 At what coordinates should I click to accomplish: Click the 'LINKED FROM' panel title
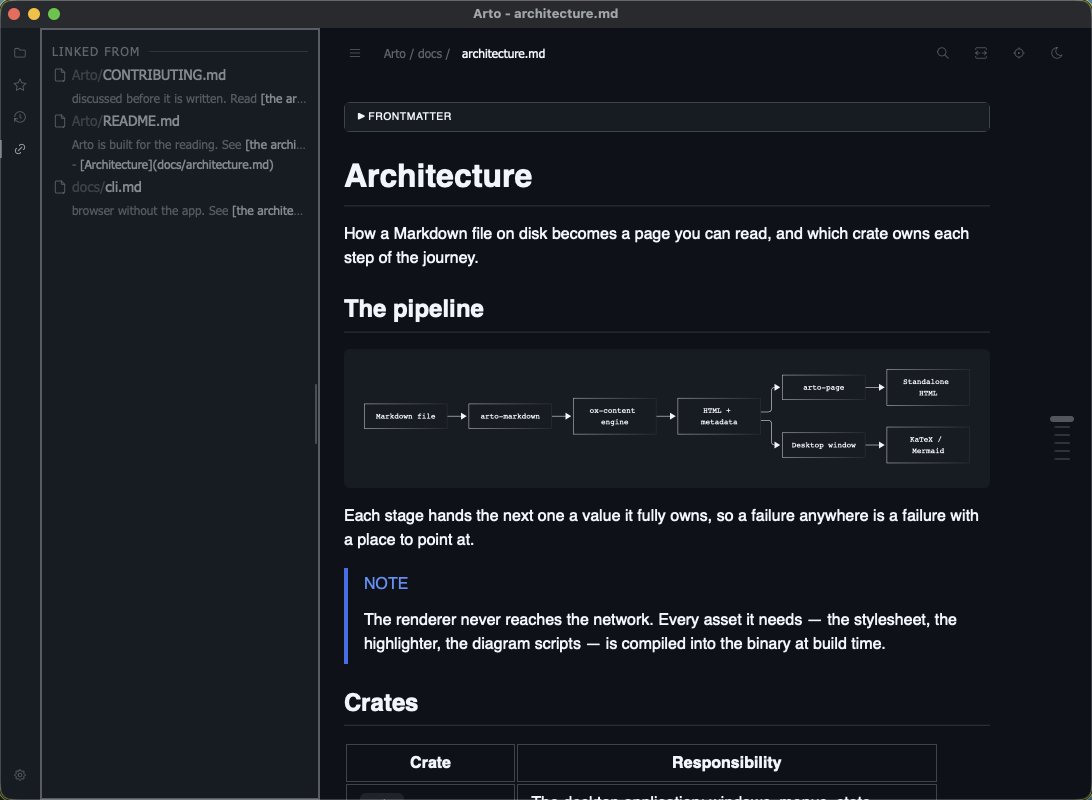[x=95, y=52]
